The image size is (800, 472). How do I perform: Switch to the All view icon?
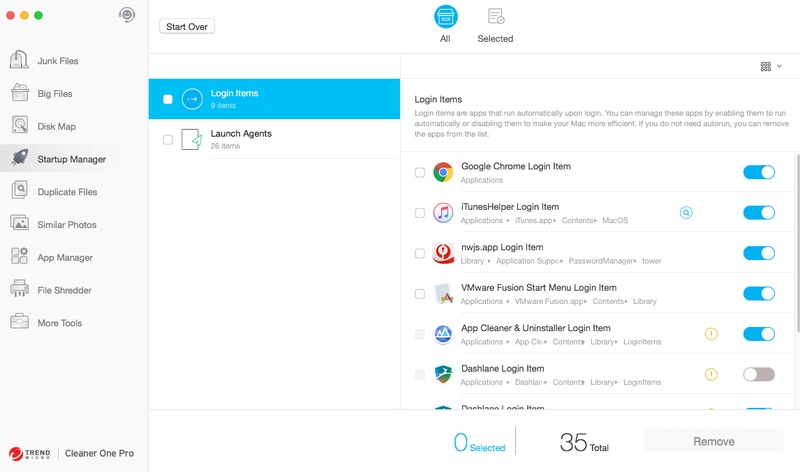point(445,16)
